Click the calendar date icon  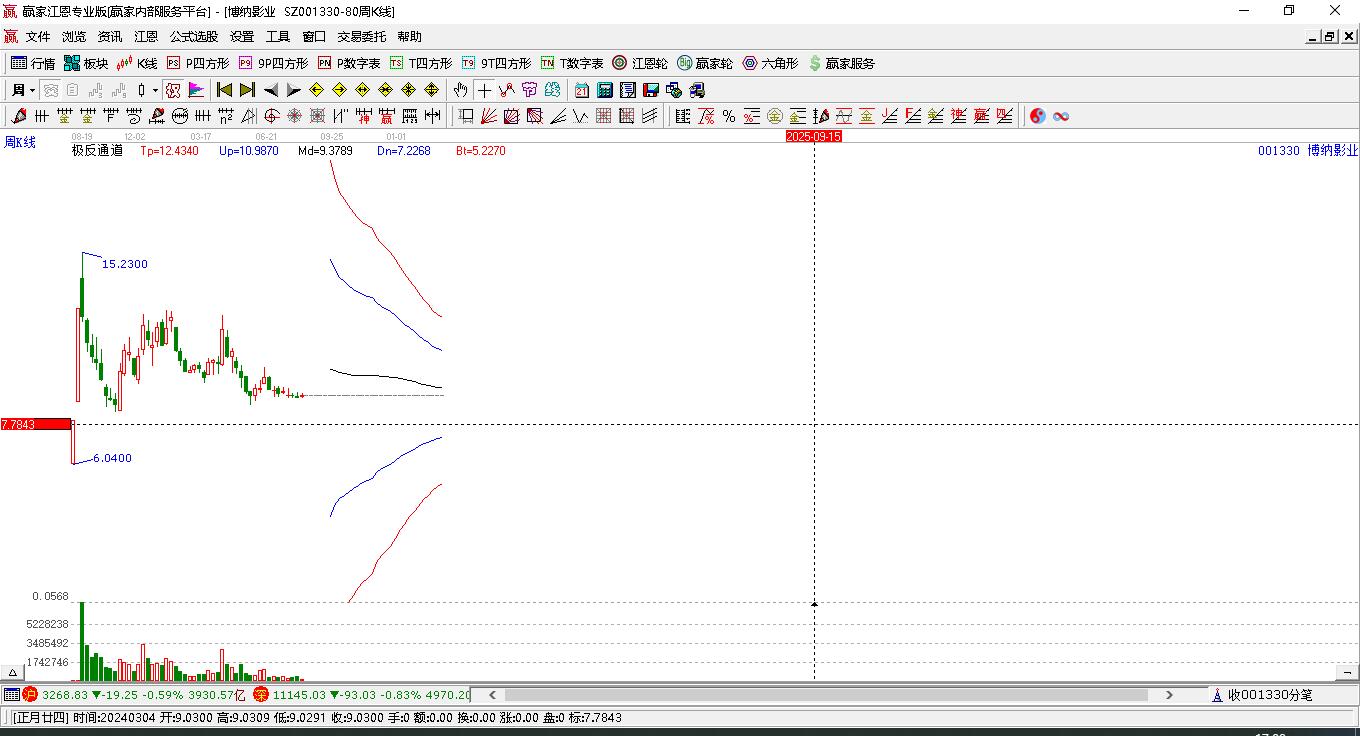[x=581, y=90]
